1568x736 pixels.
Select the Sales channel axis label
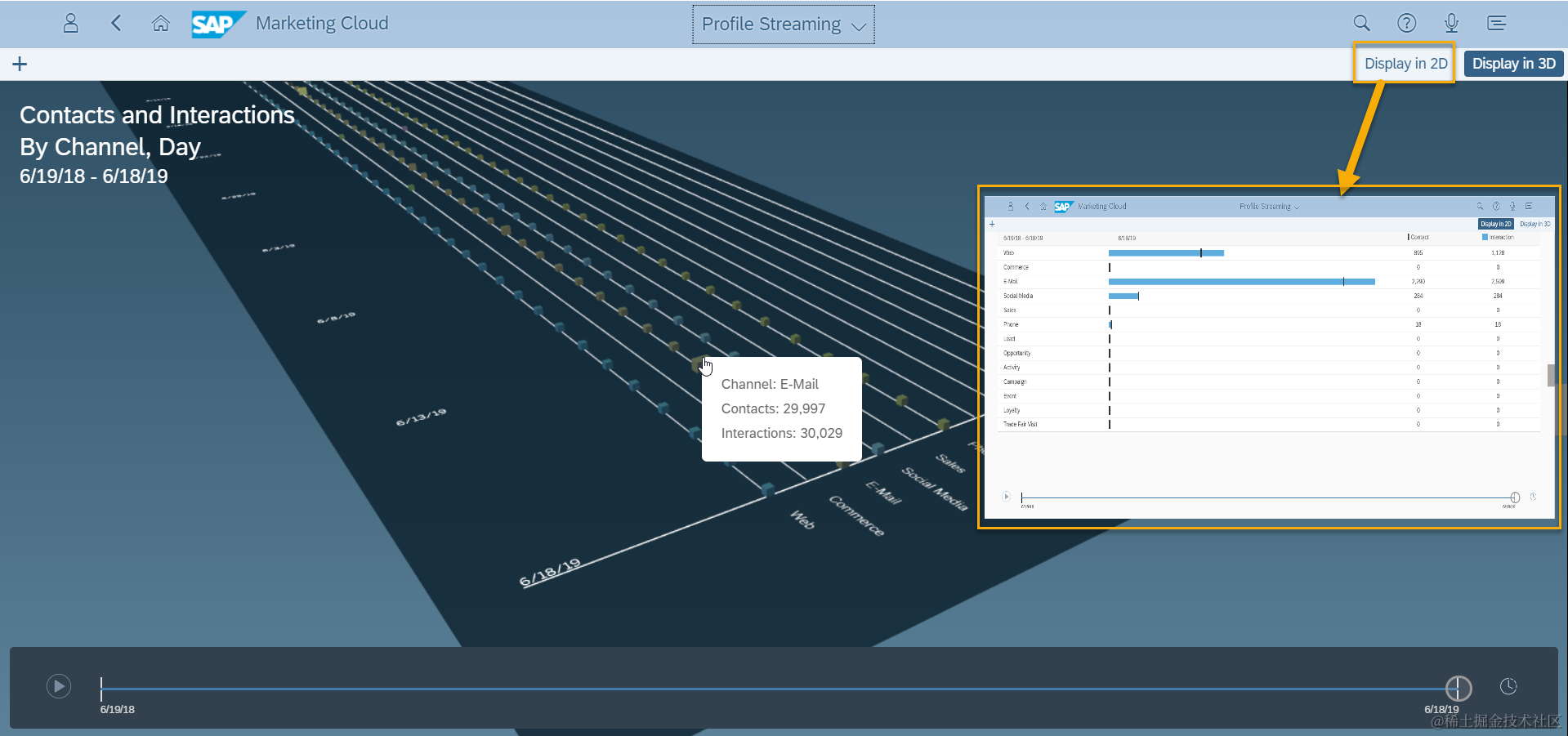tap(950, 463)
